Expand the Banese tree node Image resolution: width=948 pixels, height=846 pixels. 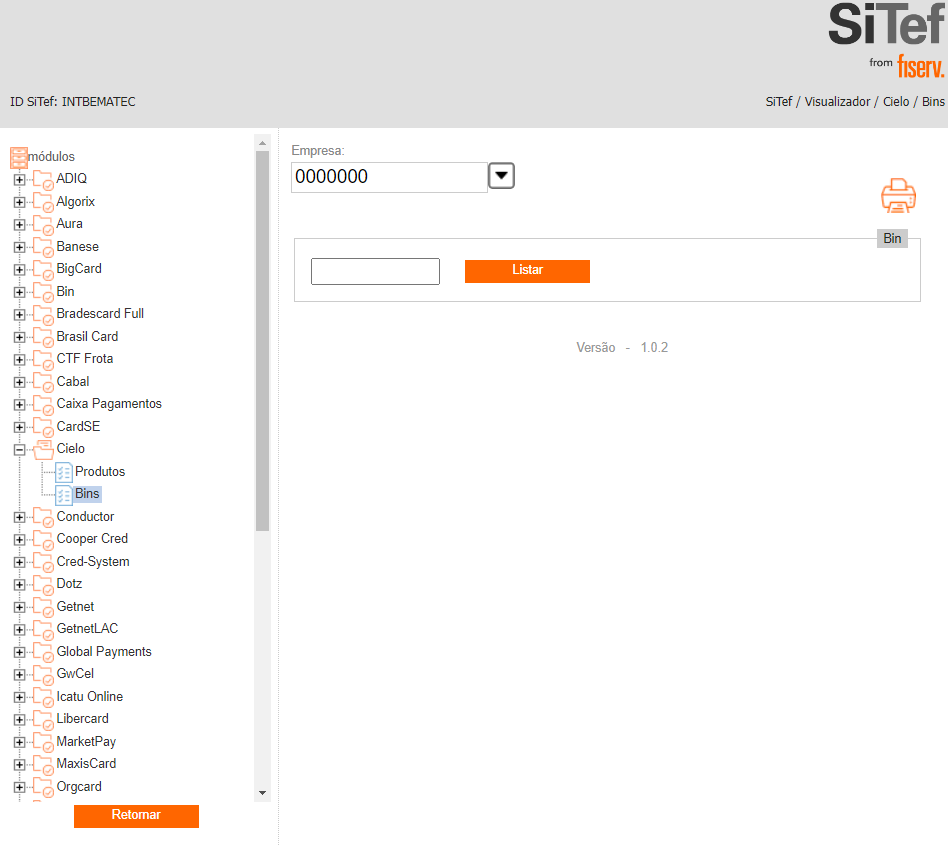pyautogui.click(x=19, y=247)
